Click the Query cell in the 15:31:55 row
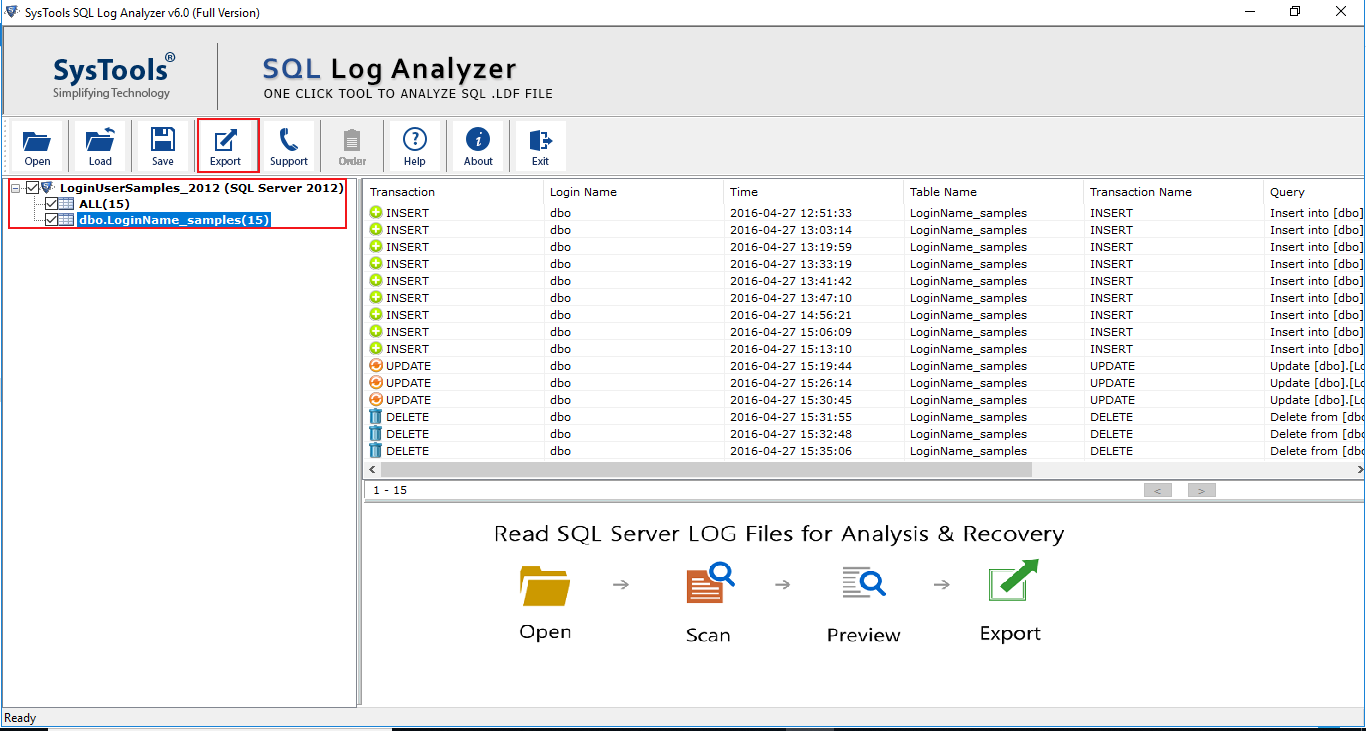The height and width of the screenshot is (731, 1366). 1316,417
